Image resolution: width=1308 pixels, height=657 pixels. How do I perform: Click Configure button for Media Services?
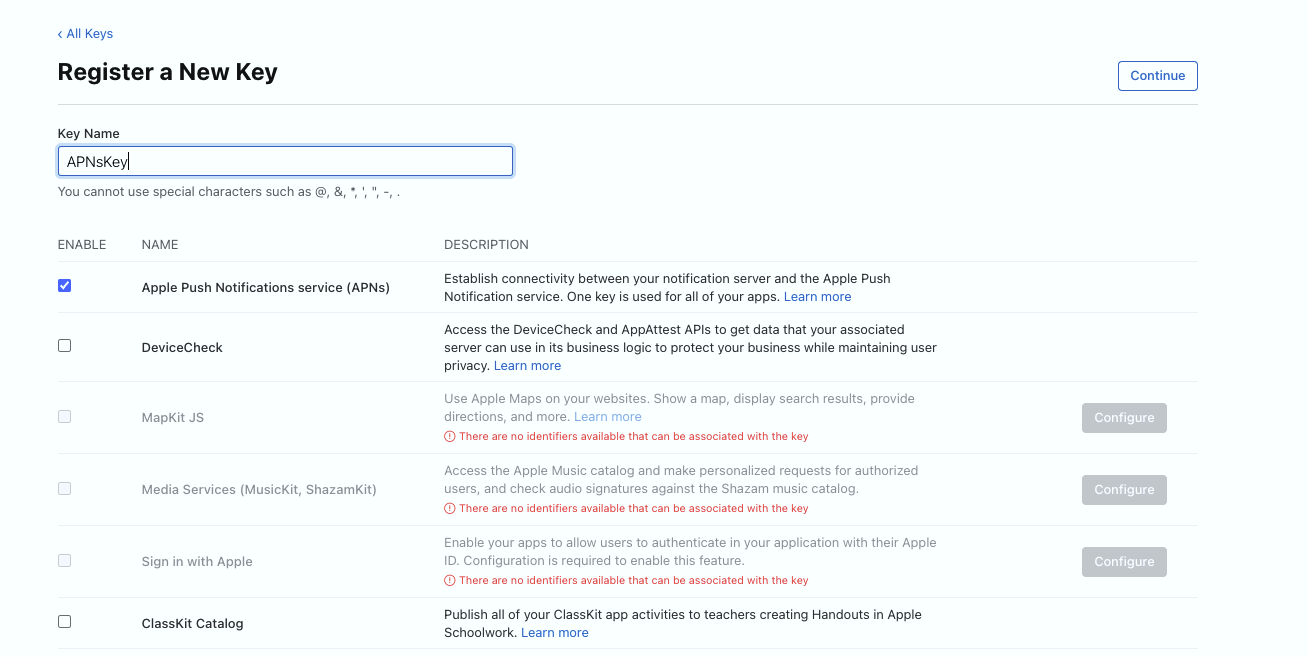click(1124, 490)
